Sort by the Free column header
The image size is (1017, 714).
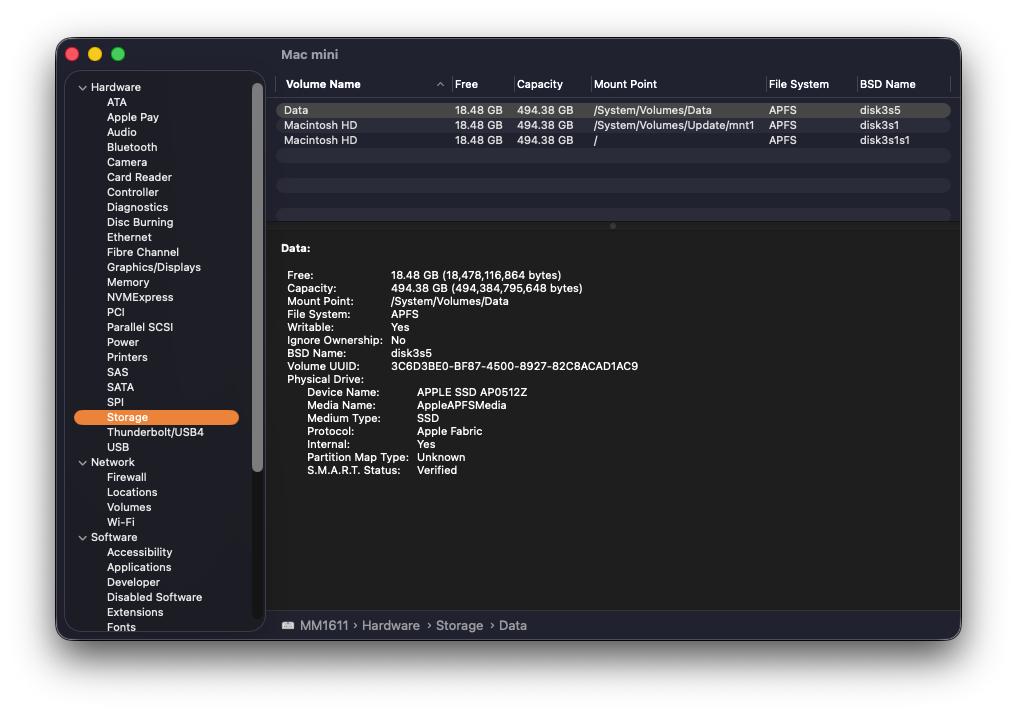point(467,85)
